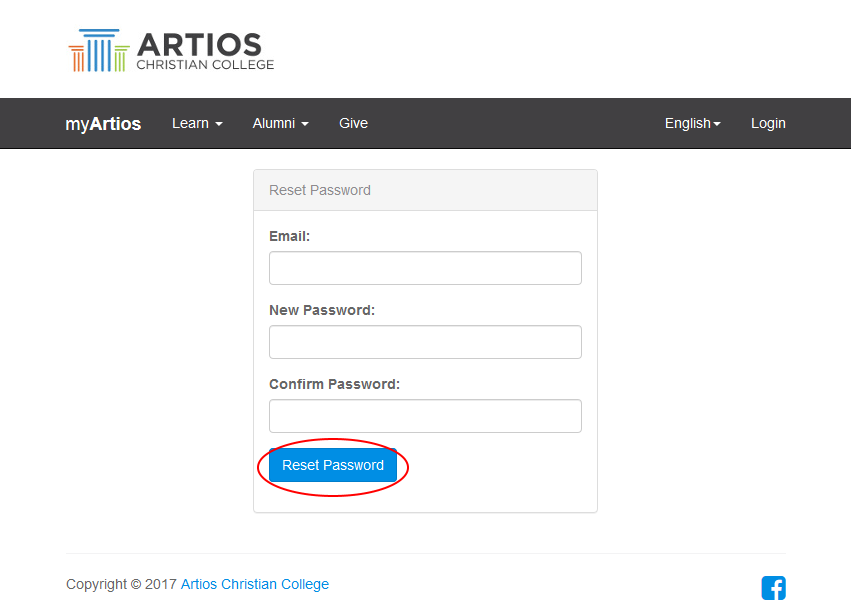Select the Confirm Password field
The image size is (851, 603).
[425, 416]
